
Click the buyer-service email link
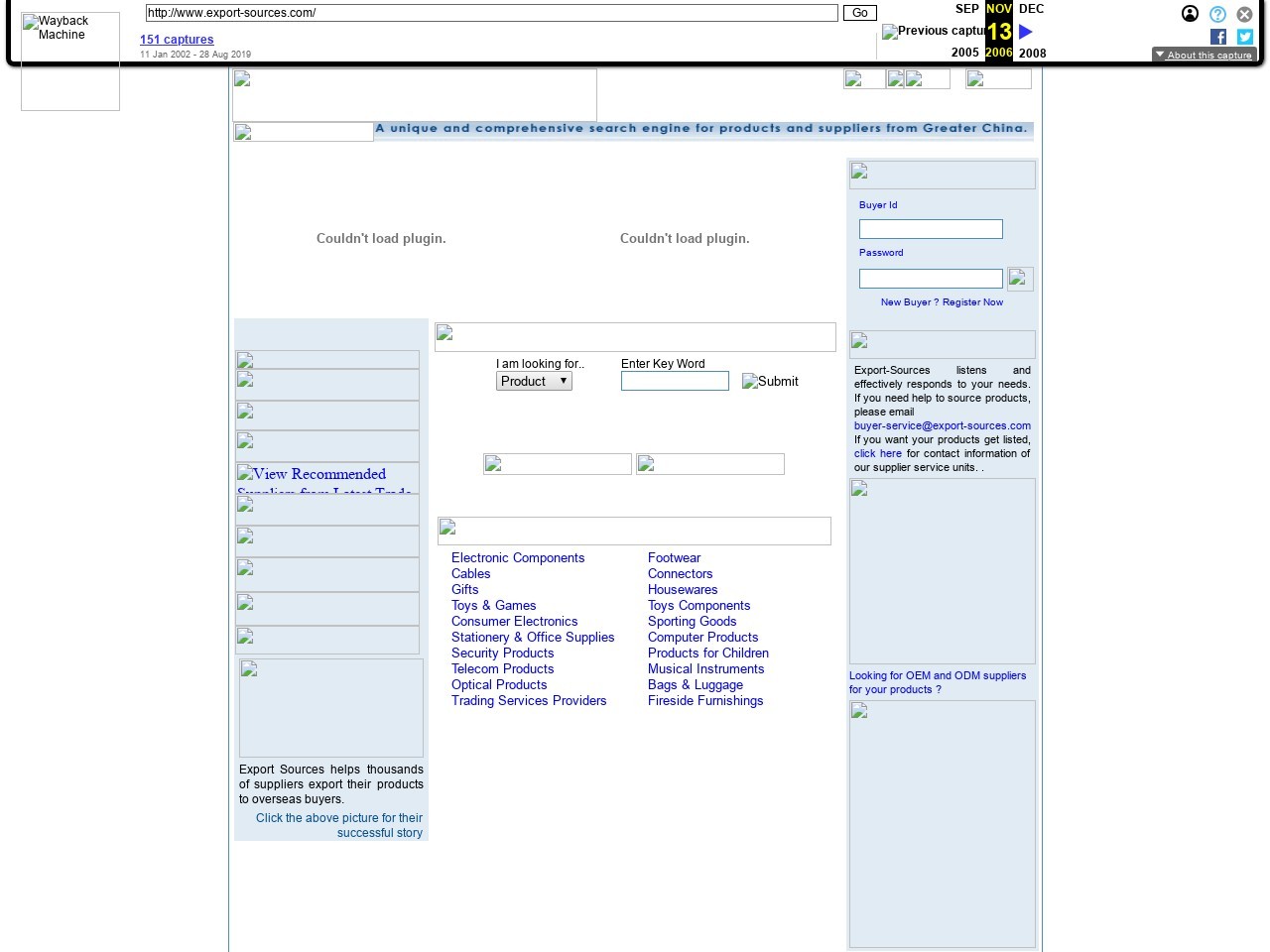pyautogui.click(x=942, y=425)
